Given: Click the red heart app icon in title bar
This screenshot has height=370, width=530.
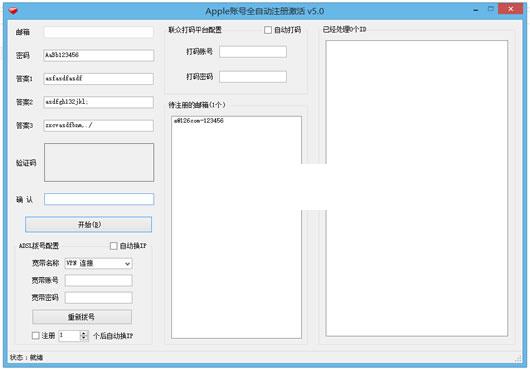Looking at the screenshot, I should (13, 11).
